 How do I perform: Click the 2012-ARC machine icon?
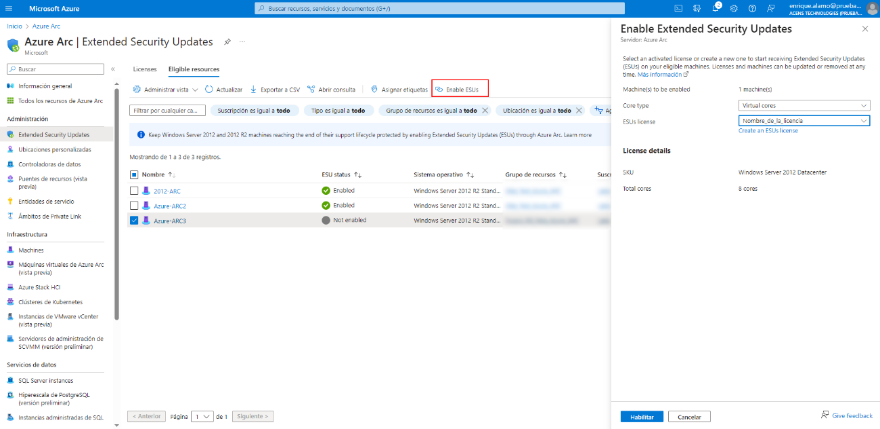point(147,191)
